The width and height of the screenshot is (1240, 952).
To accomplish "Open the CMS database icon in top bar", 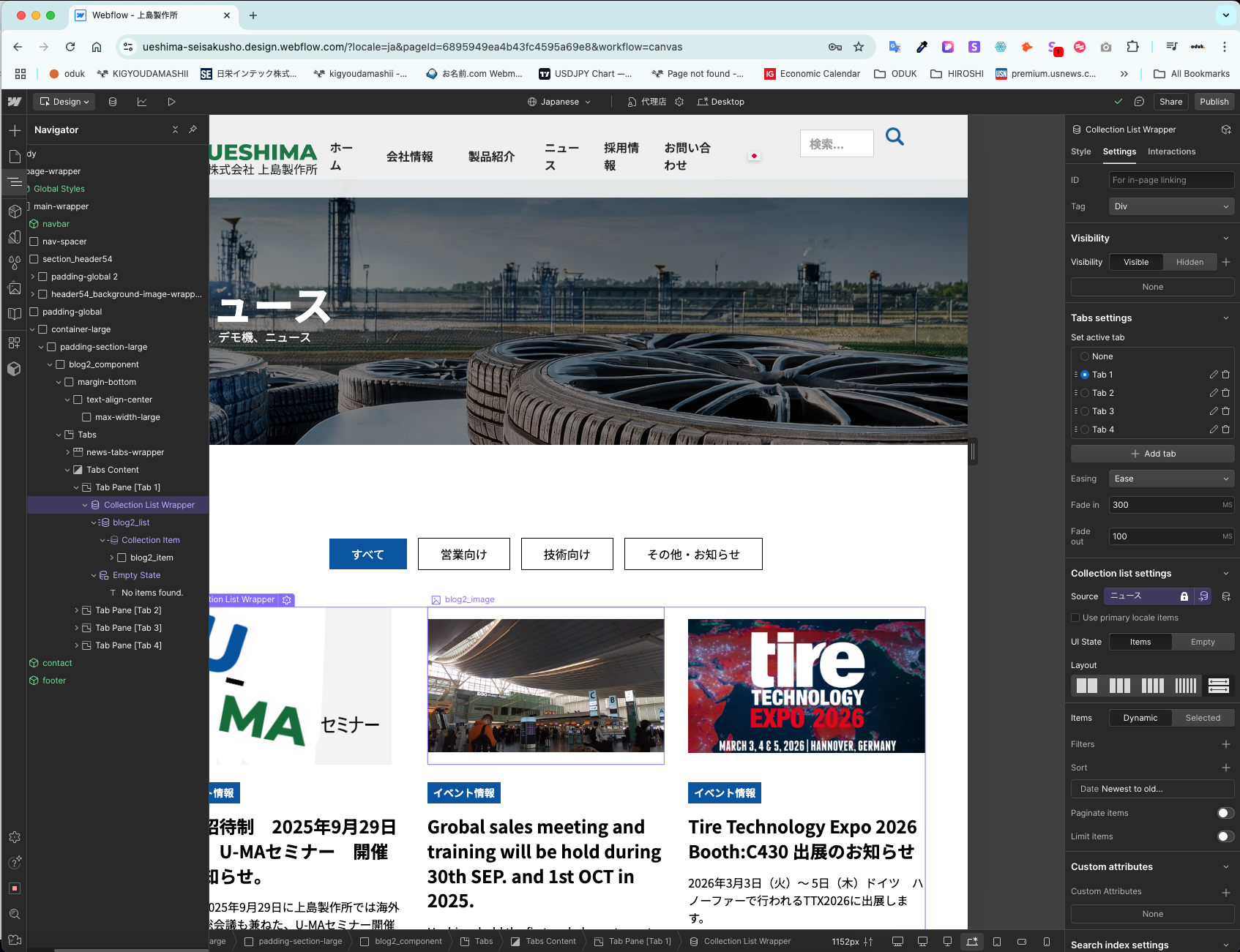I will (x=113, y=102).
